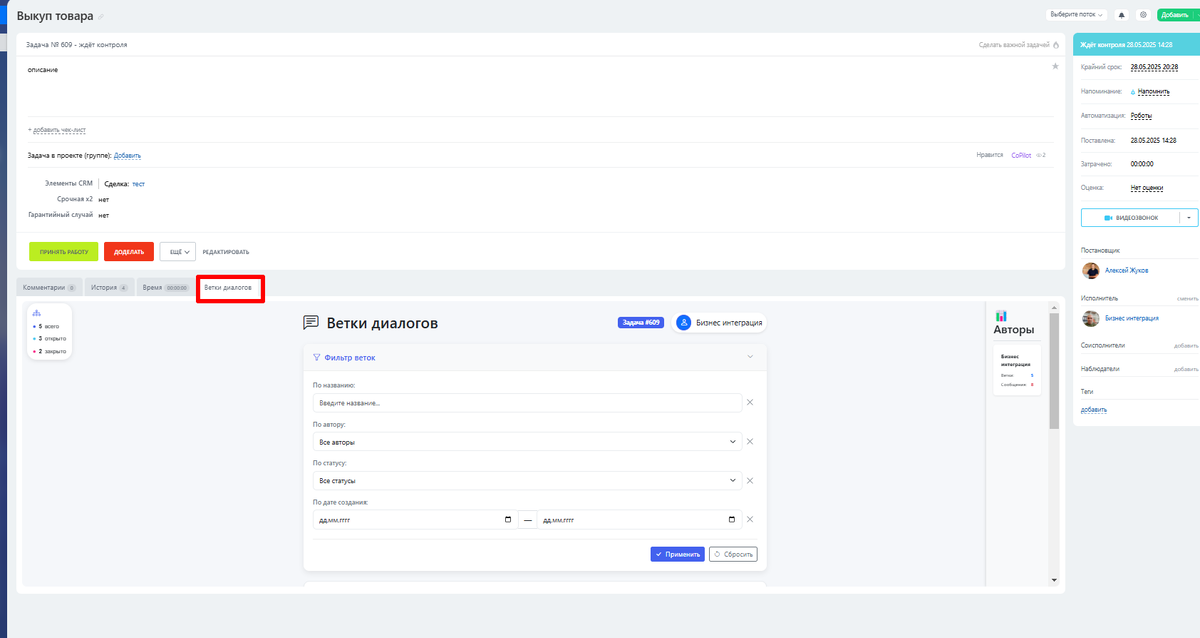This screenshot has width=1200, height=638.
Task: Click the bar chart icon above Авторы
Action: [1001, 315]
